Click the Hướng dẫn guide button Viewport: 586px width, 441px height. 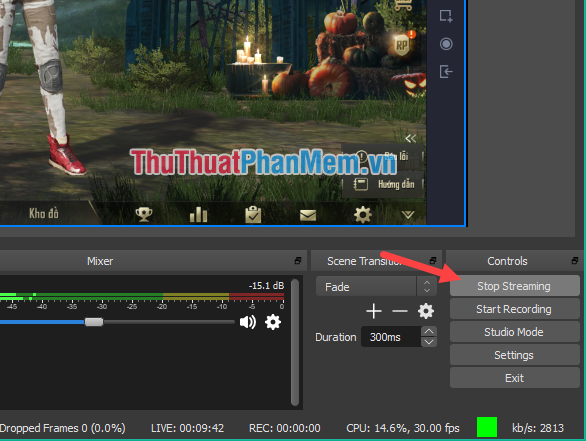(x=384, y=184)
